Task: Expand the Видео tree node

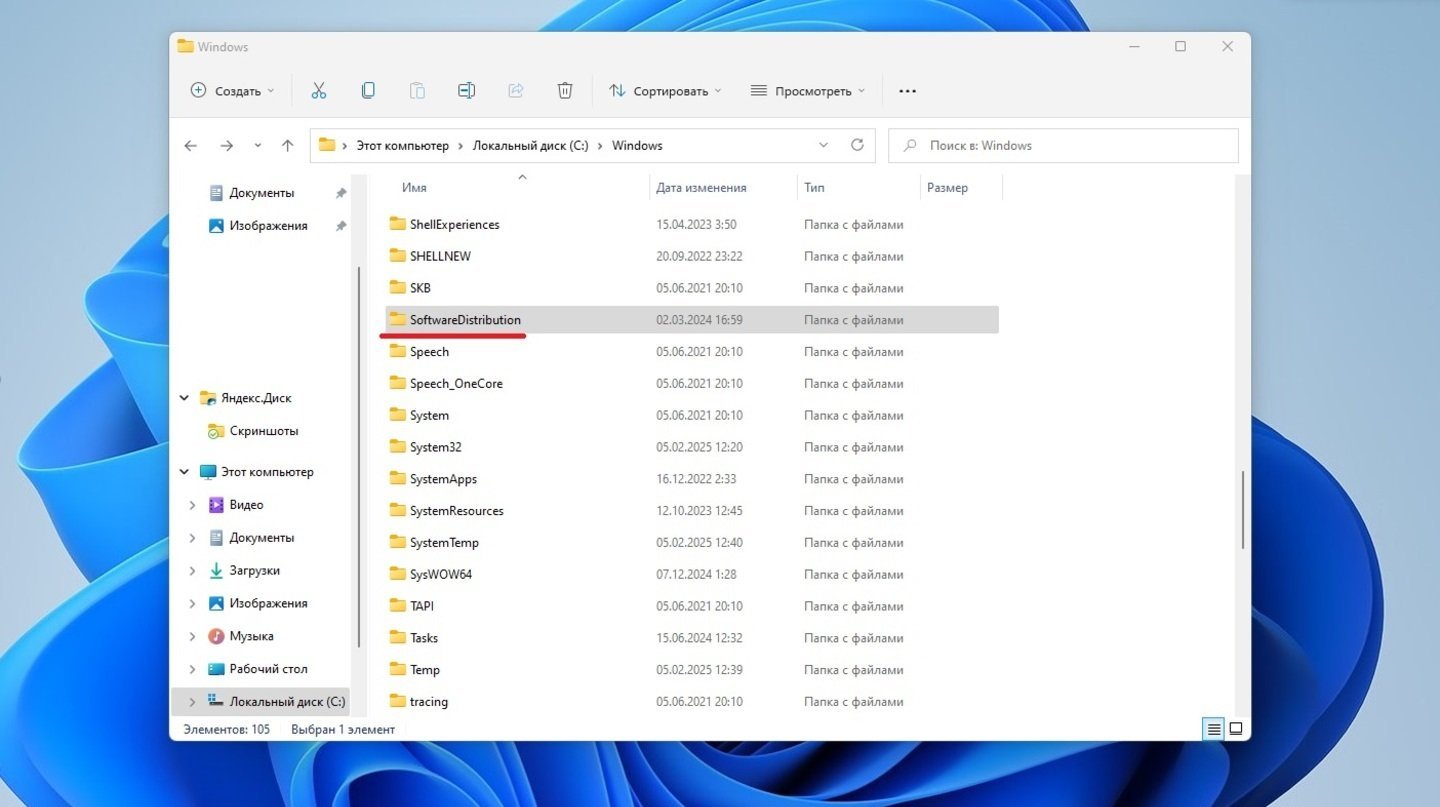Action: click(x=192, y=505)
